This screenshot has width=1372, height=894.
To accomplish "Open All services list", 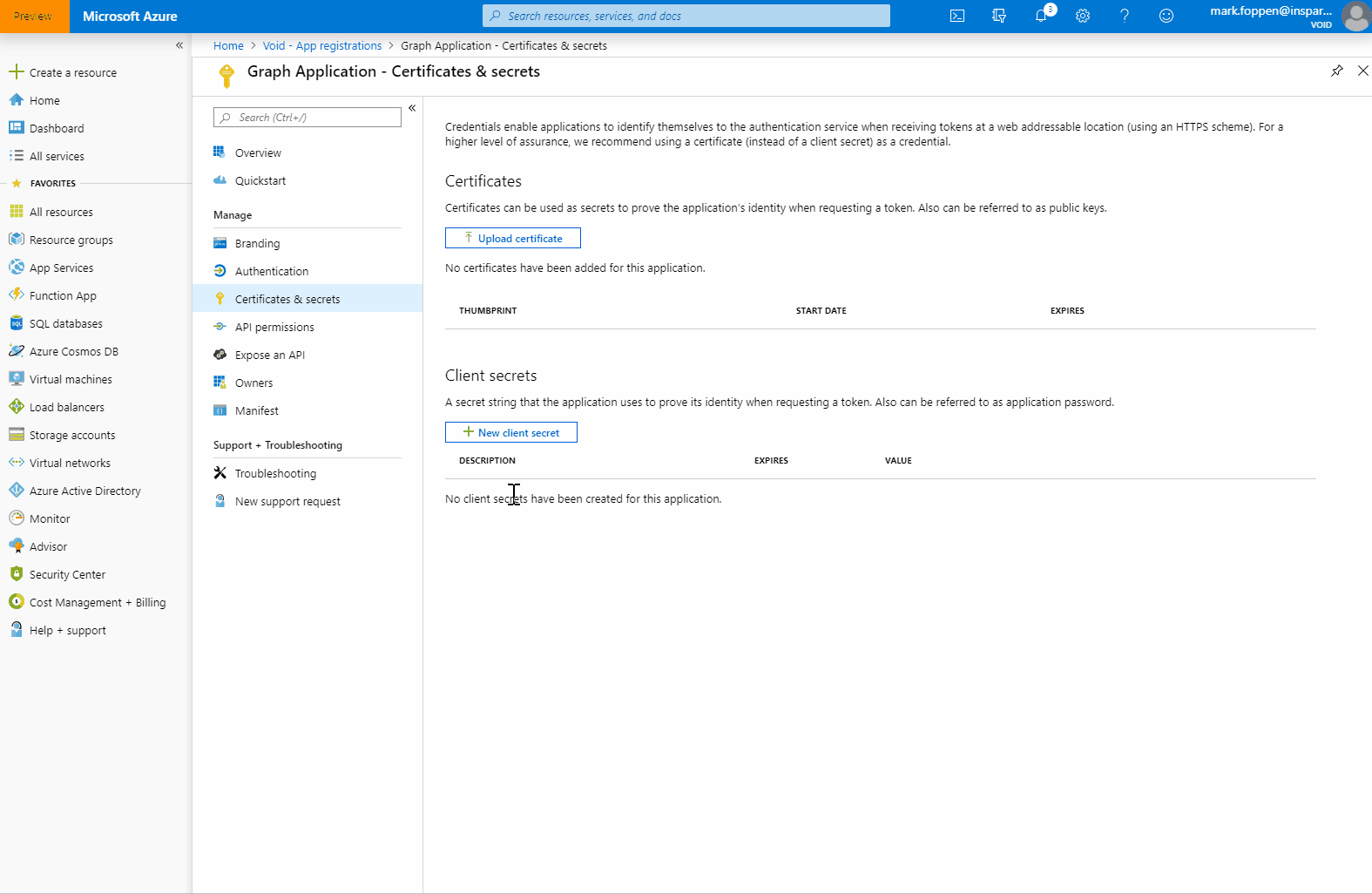I will tap(57, 156).
